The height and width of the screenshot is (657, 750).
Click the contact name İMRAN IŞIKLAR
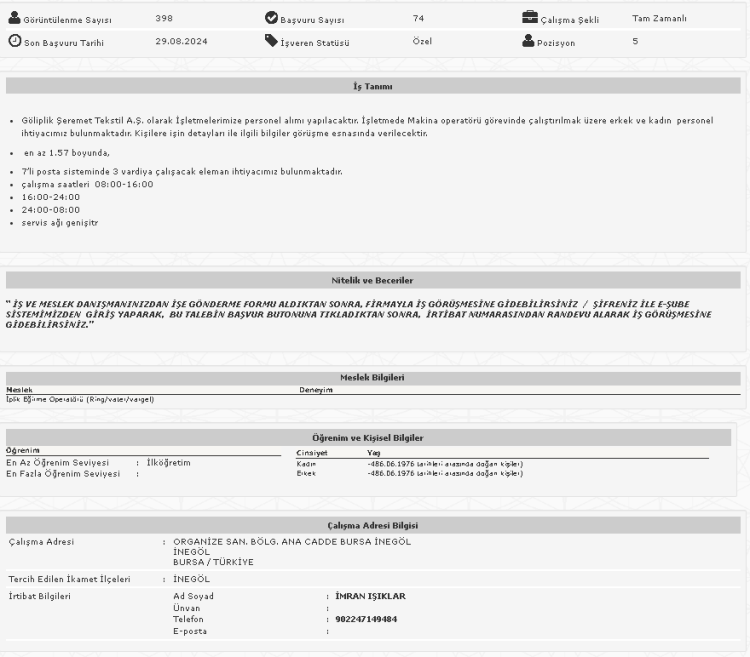point(370,596)
